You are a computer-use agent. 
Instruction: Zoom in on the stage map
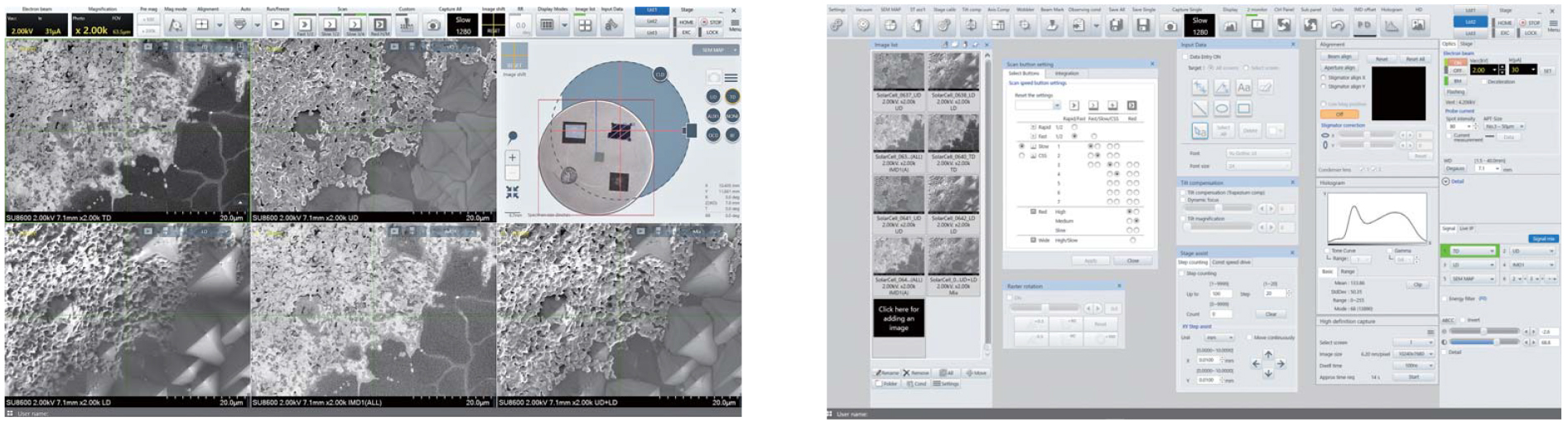pos(512,158)
